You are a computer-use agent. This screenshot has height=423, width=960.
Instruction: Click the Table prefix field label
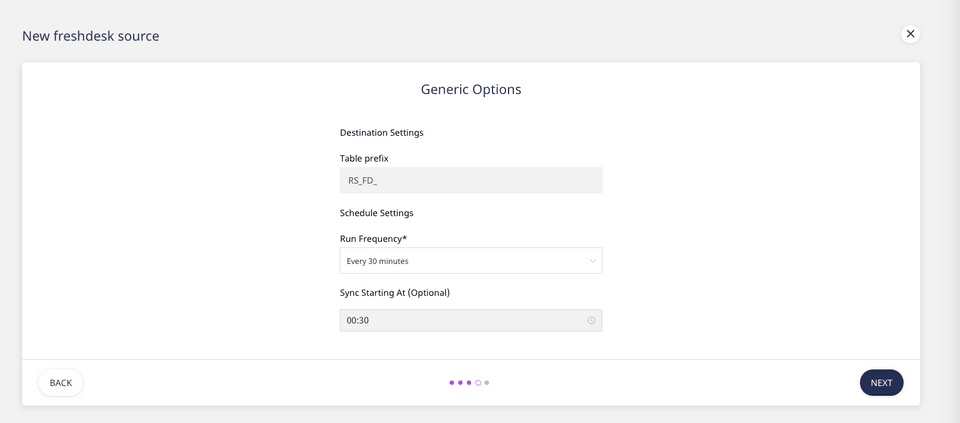click(x=364, y=158)
